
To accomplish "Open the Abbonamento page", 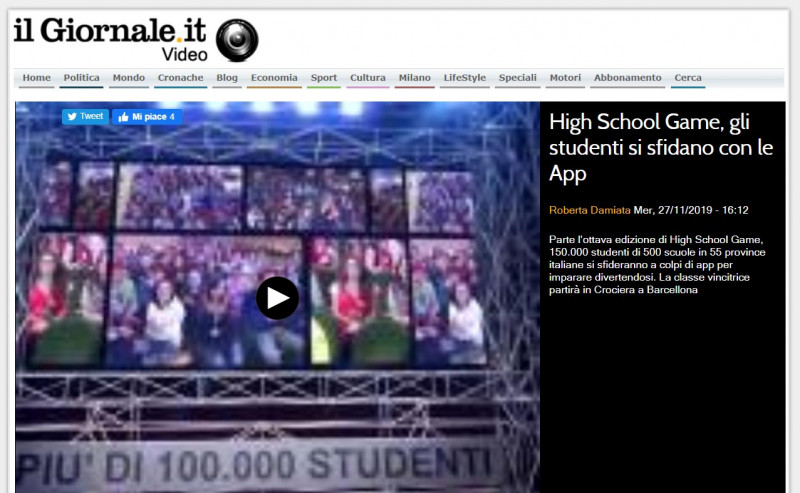I will click(628, 78).
